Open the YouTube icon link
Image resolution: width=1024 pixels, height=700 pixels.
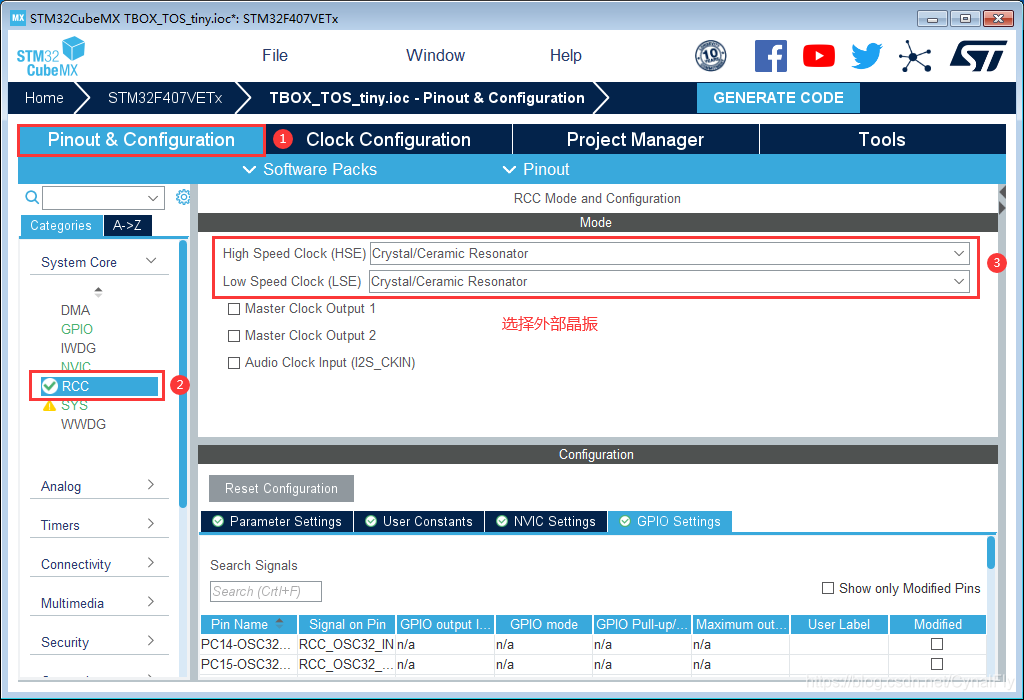pyautogui.click(x=818, y=56)
